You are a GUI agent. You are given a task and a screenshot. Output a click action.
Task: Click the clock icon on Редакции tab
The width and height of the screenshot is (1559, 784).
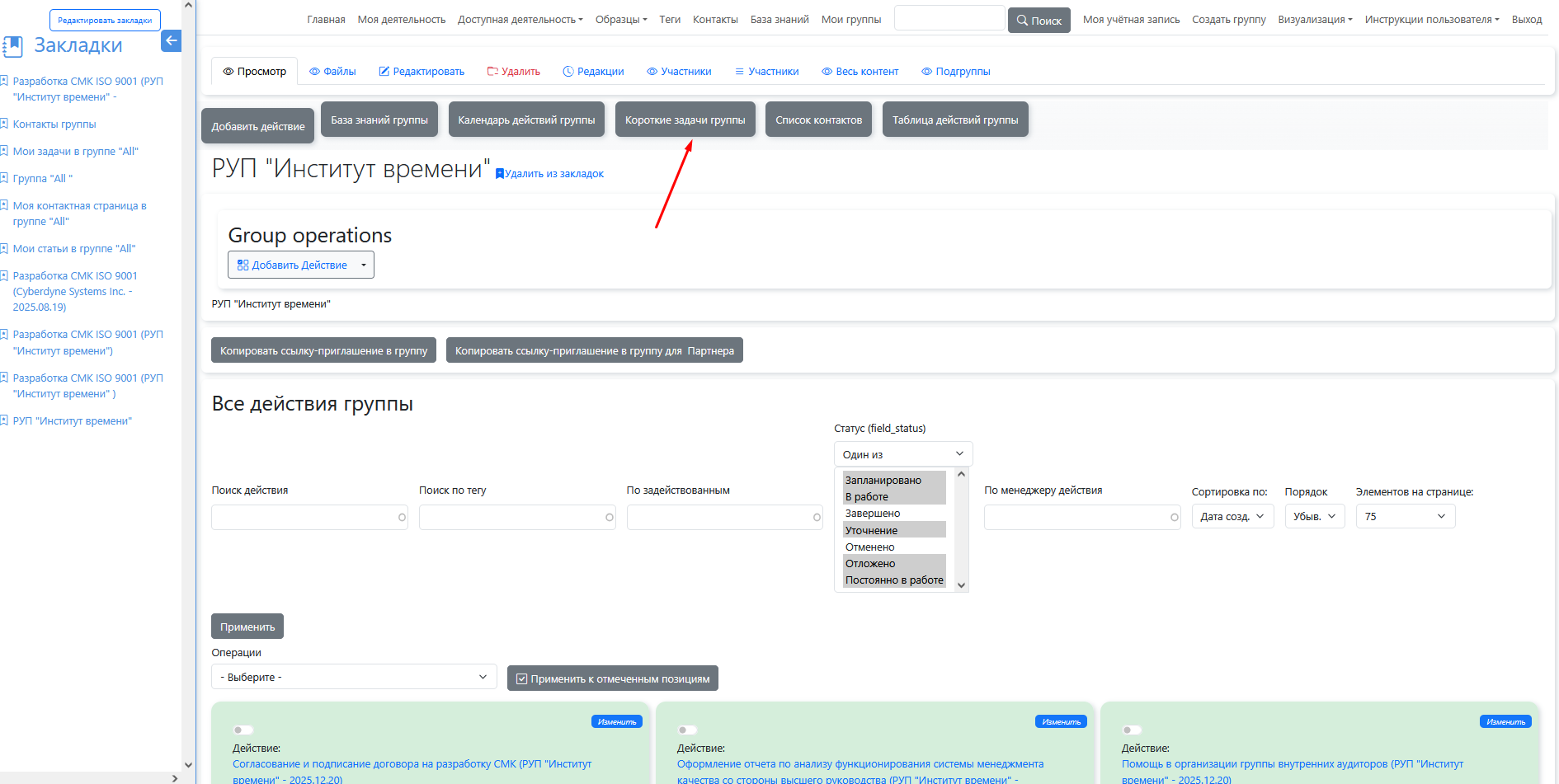tap(568, 72)
